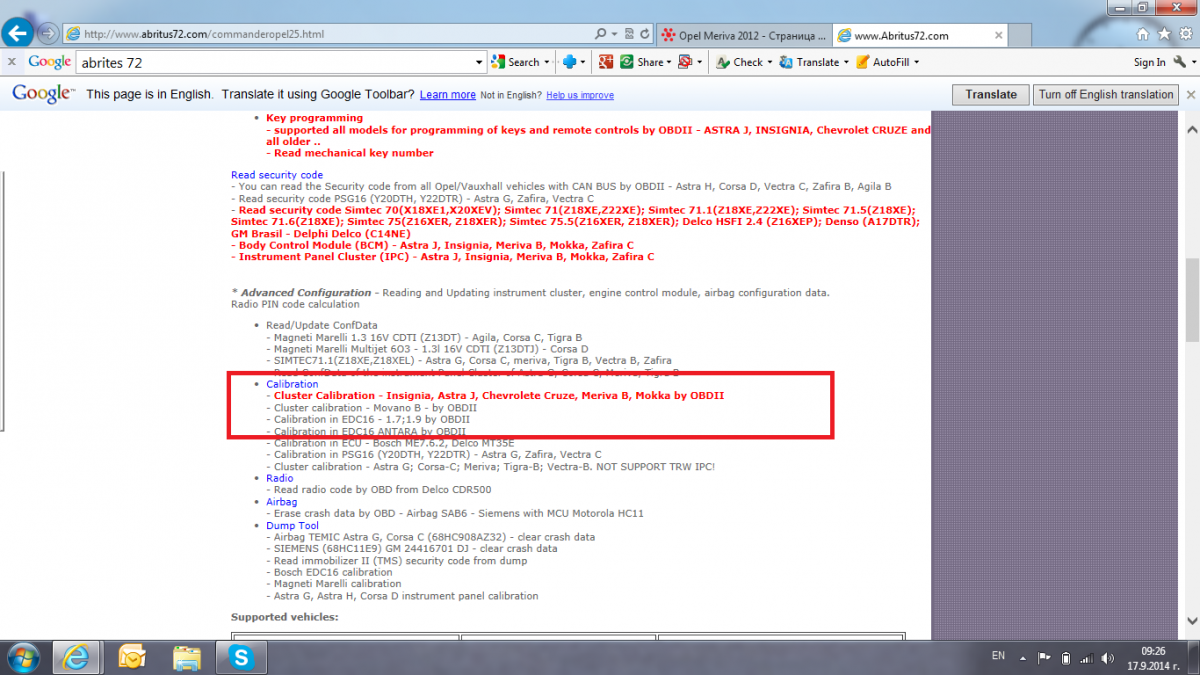Click the browser Forward arrow button
The width and height of the screenshot is (1200, 675).
47,33
